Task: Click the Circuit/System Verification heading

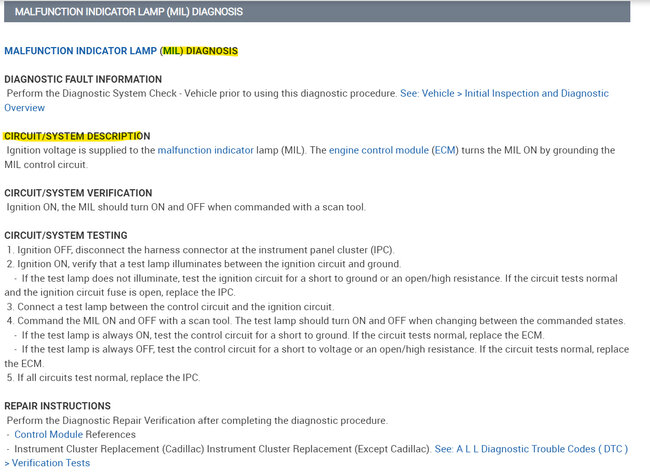Action: pyautogui.click(x=78, y=193)
